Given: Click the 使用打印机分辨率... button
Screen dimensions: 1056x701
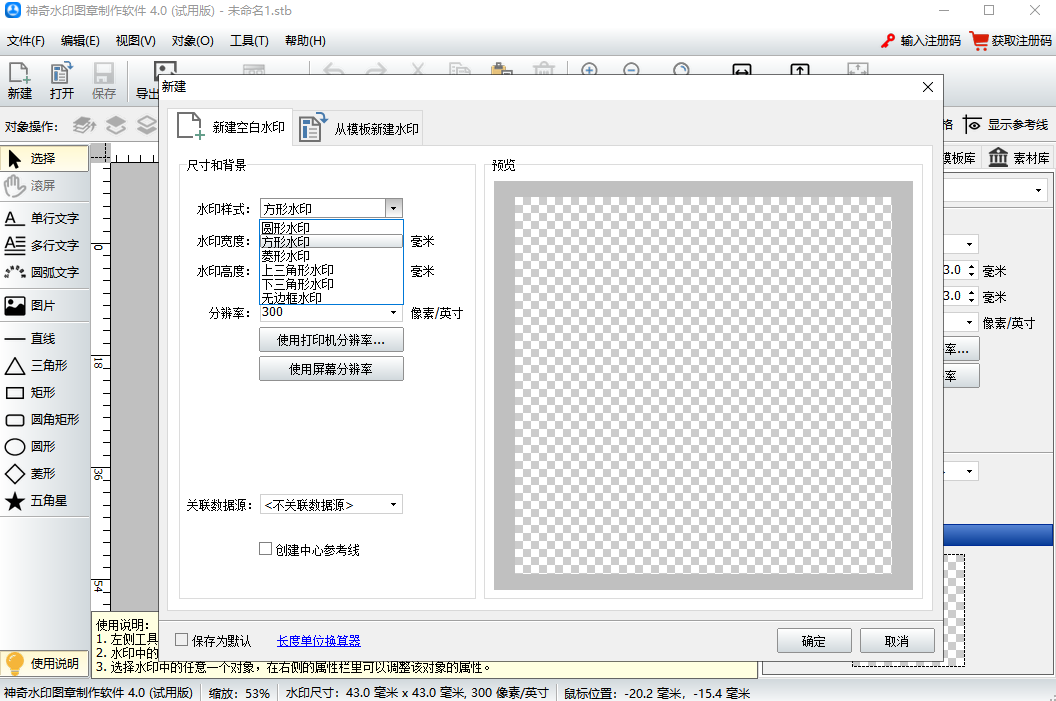Looking at the screenshot, I should tap(331, 340).
